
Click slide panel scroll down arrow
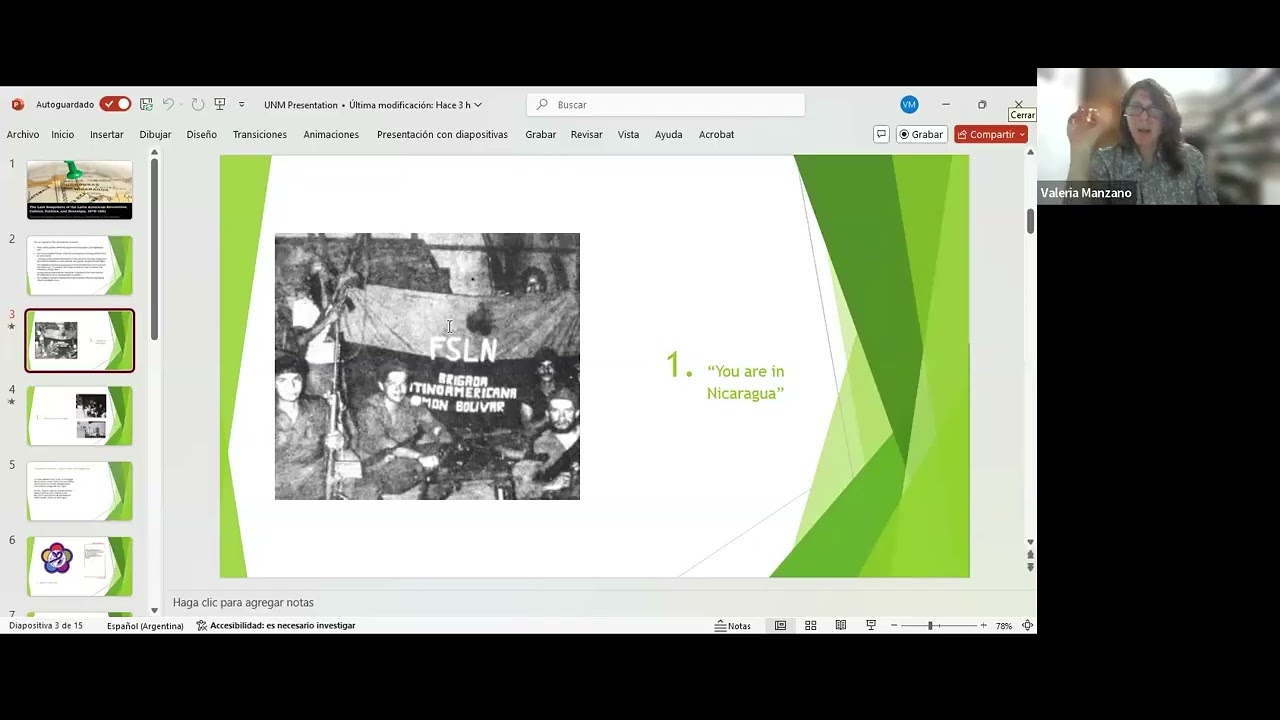[154, 610]
